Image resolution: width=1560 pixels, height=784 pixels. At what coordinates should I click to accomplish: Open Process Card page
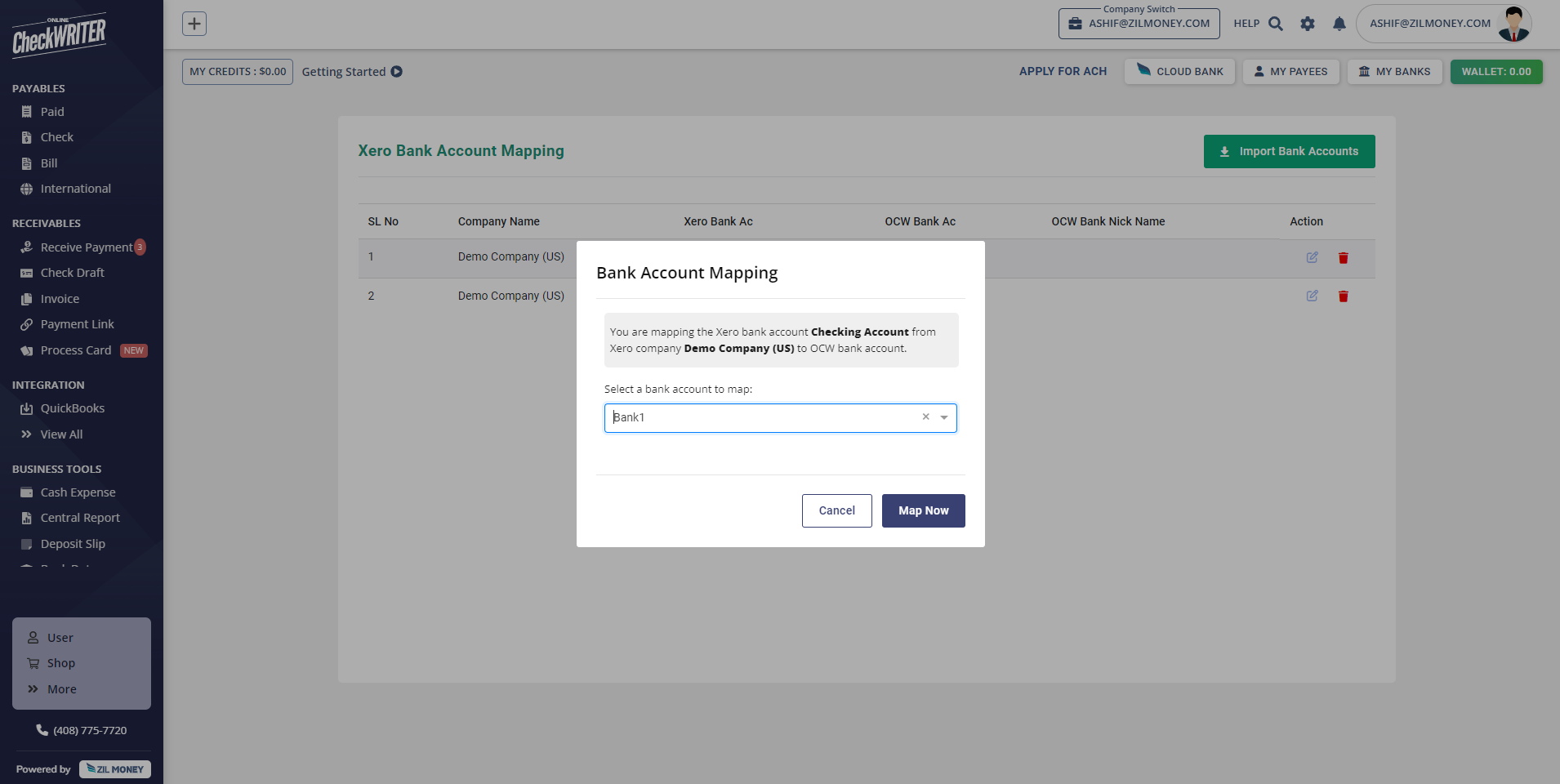click(76, 350)
